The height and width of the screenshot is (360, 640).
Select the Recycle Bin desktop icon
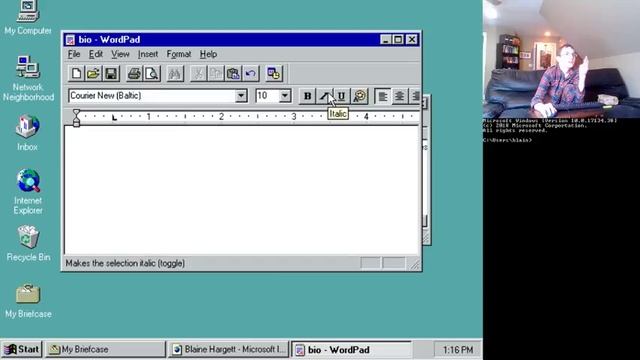click(28, 243)
